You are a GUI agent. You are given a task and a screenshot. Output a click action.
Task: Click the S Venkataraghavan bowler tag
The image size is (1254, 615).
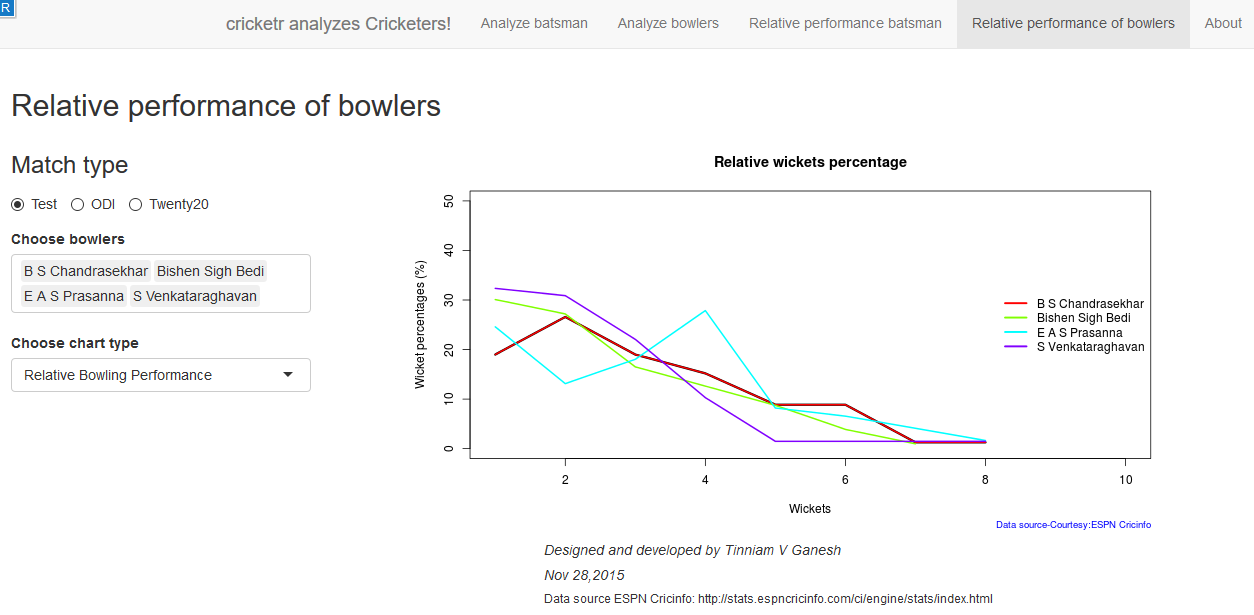pyautogui.click(x=195, y=296)
